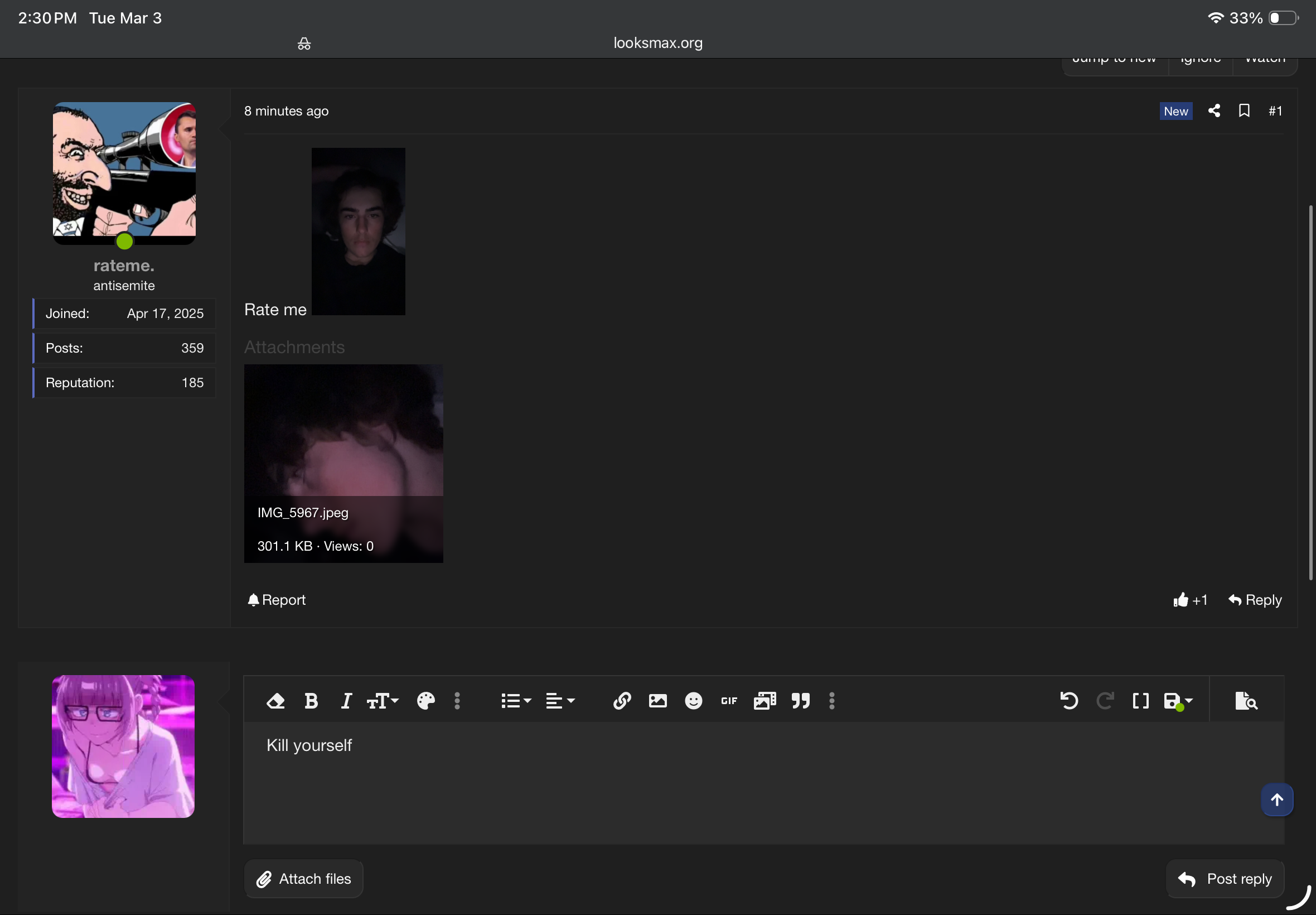Screen dimensions: 1316x915
Task: Toggle BB code mode brackets icon
Action: [1140, 701]
